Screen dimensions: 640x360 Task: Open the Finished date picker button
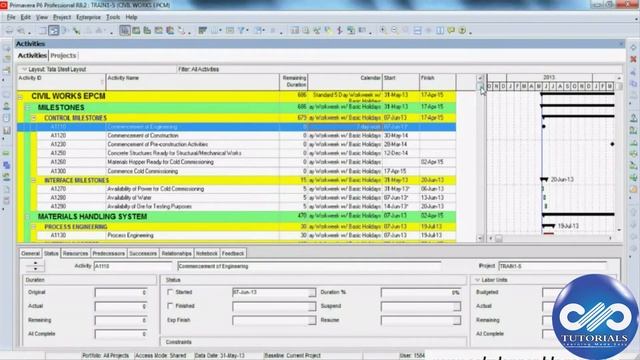312,306
